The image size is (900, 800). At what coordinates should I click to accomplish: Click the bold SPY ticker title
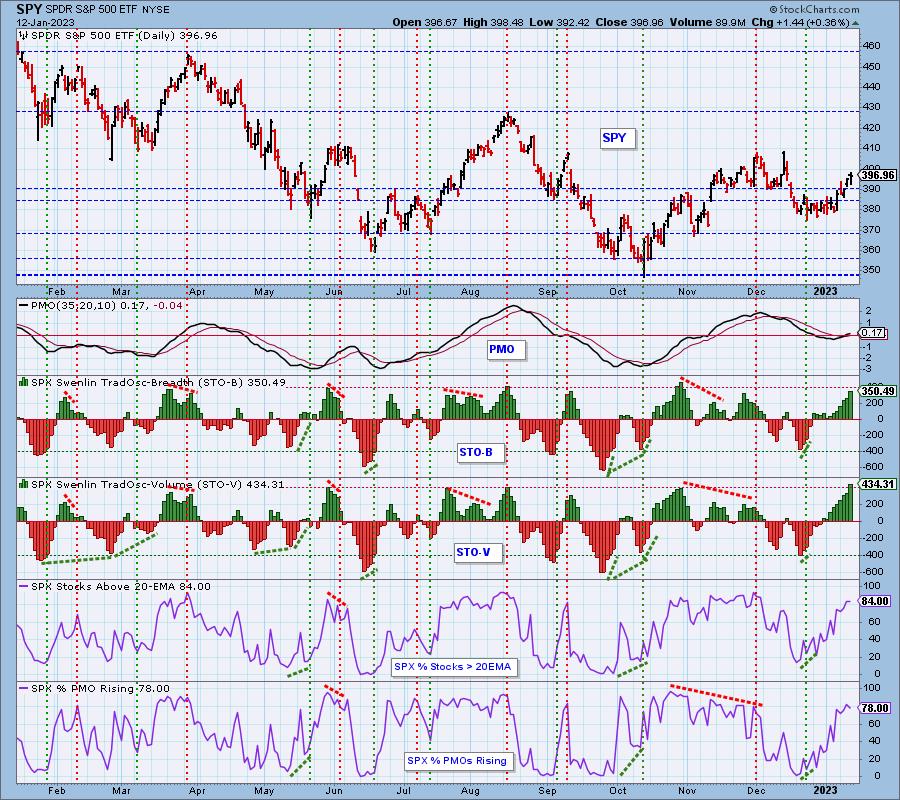coord(29,9)
